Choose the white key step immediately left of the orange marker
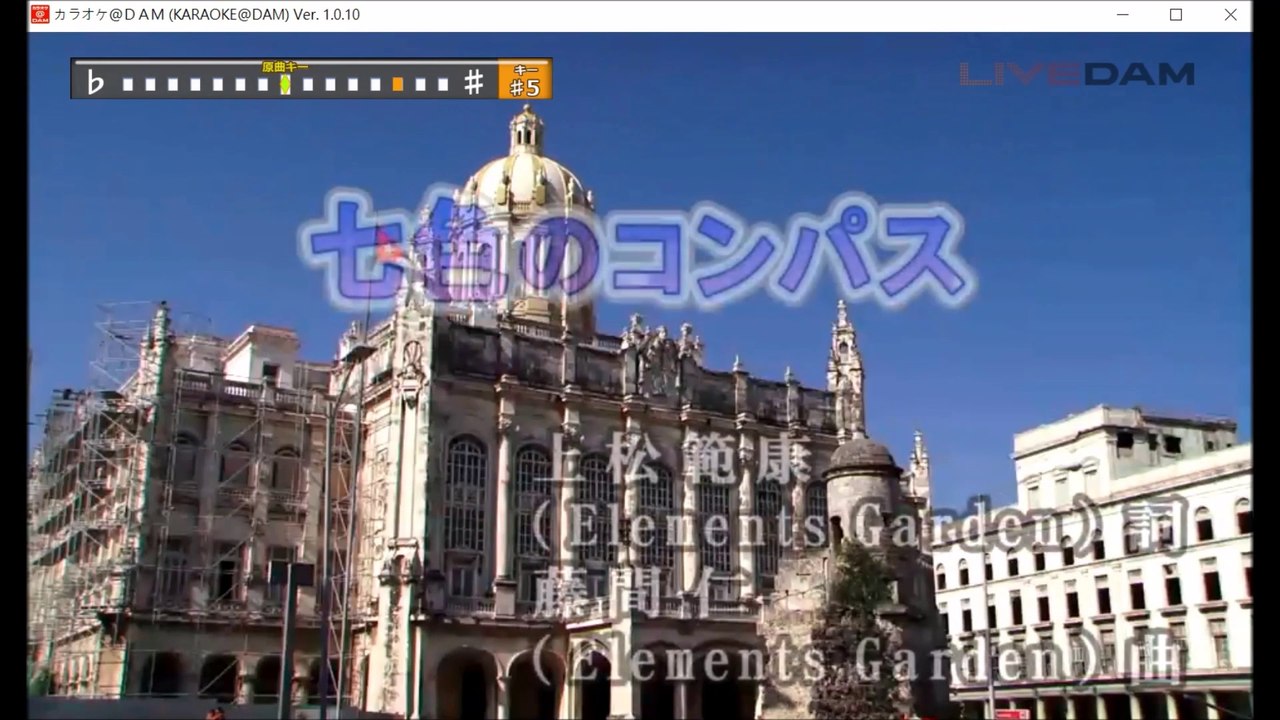Screen dimensions: 1280x720 click(x=375, y=84)
